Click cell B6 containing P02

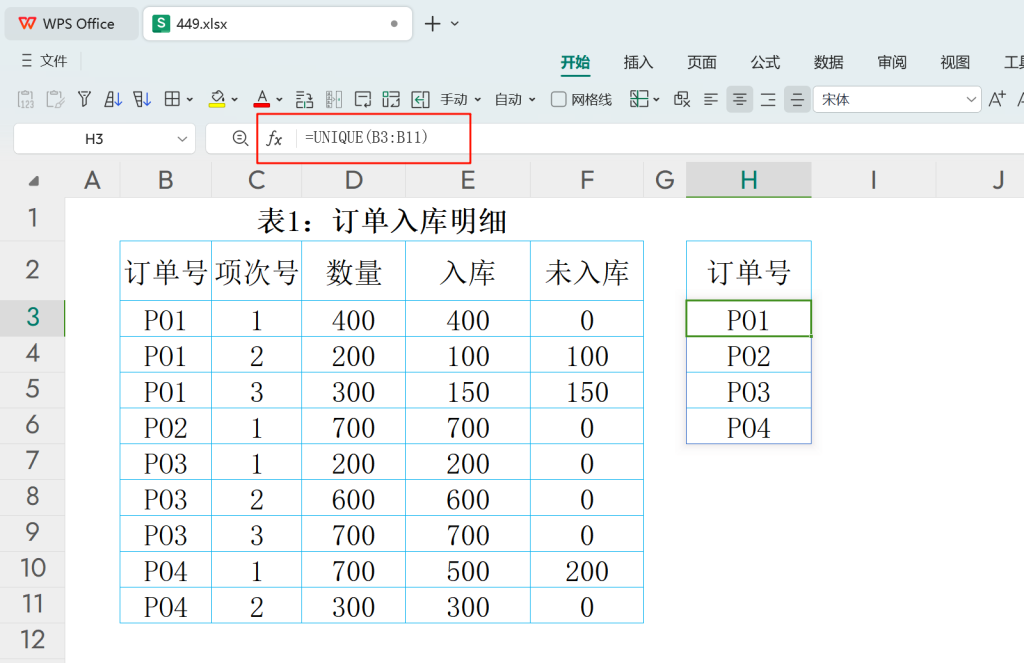(x=166, y=427)
